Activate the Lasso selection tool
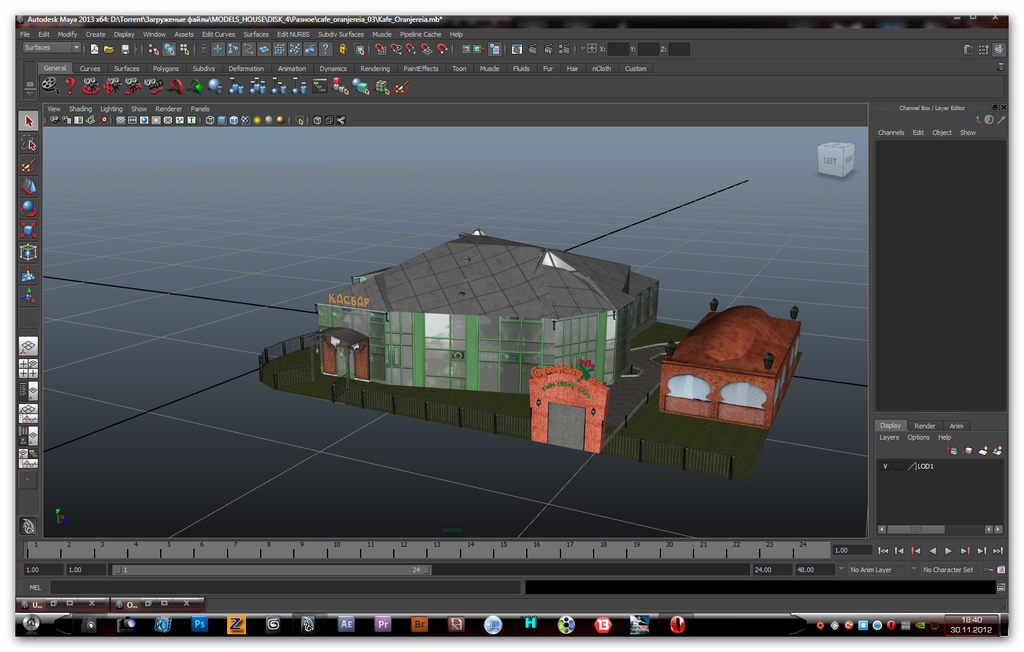 [28, 144]
